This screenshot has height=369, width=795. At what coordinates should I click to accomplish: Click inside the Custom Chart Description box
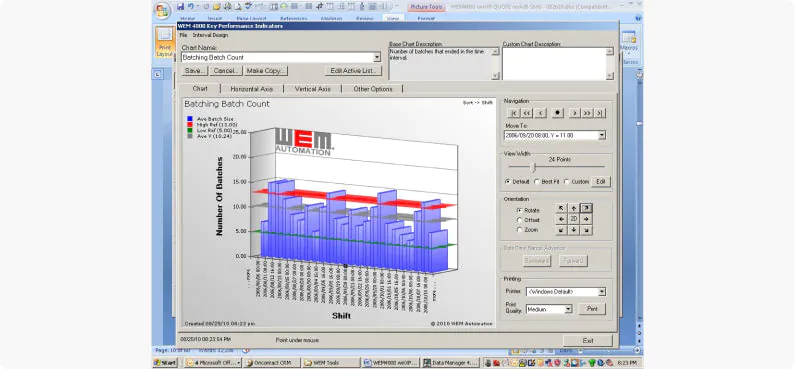[554, 63]
